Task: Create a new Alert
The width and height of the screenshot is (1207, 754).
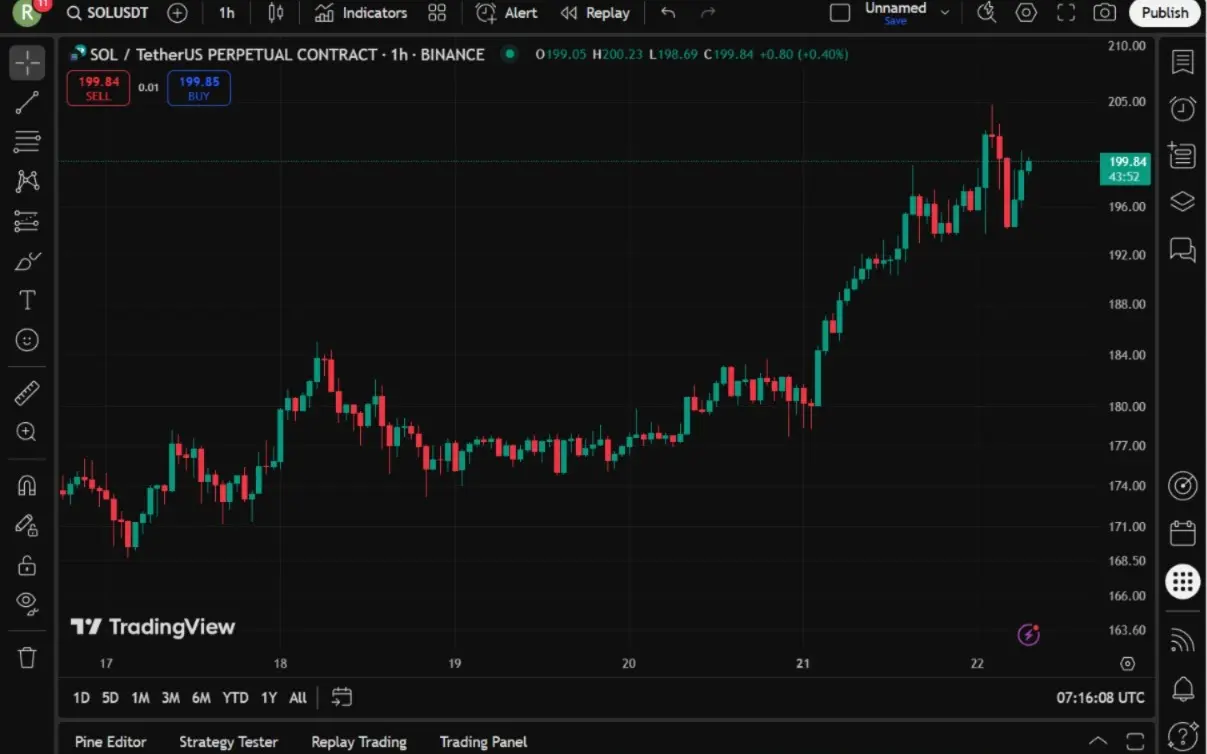Action: (x=507, y=13)
